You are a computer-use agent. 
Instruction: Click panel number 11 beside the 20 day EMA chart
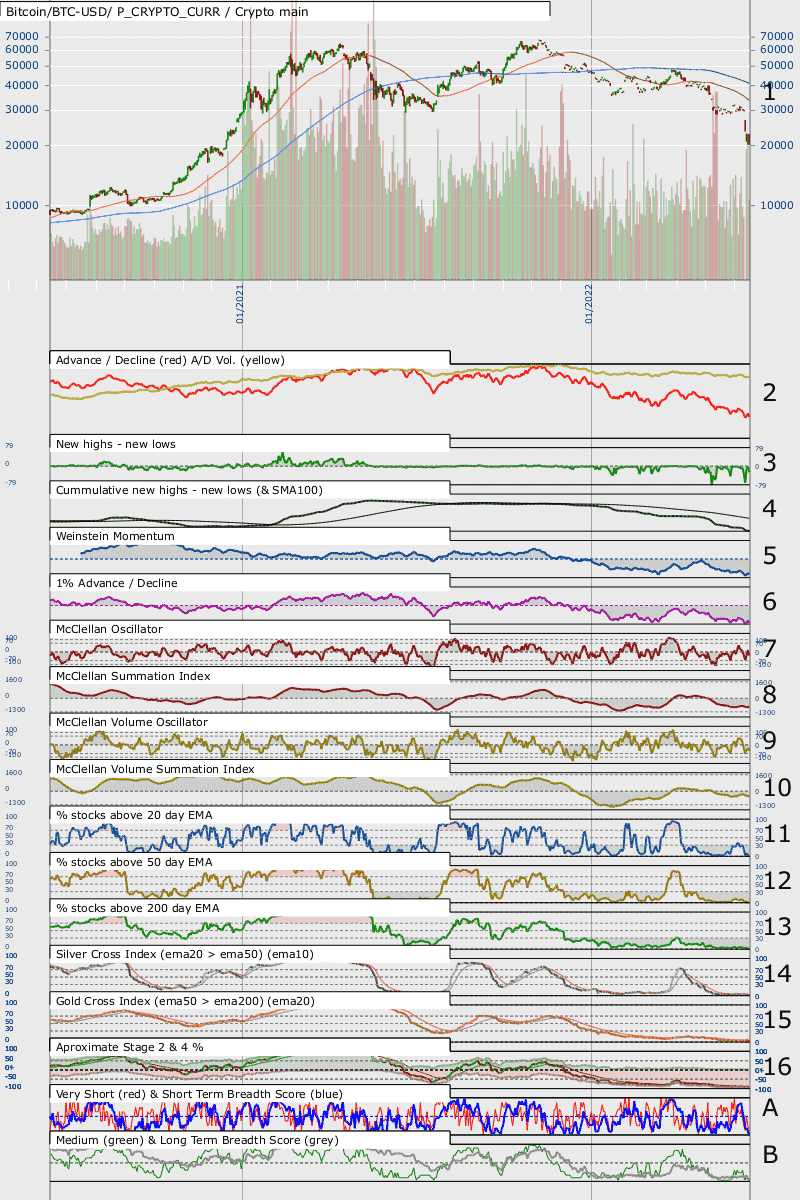776,834
